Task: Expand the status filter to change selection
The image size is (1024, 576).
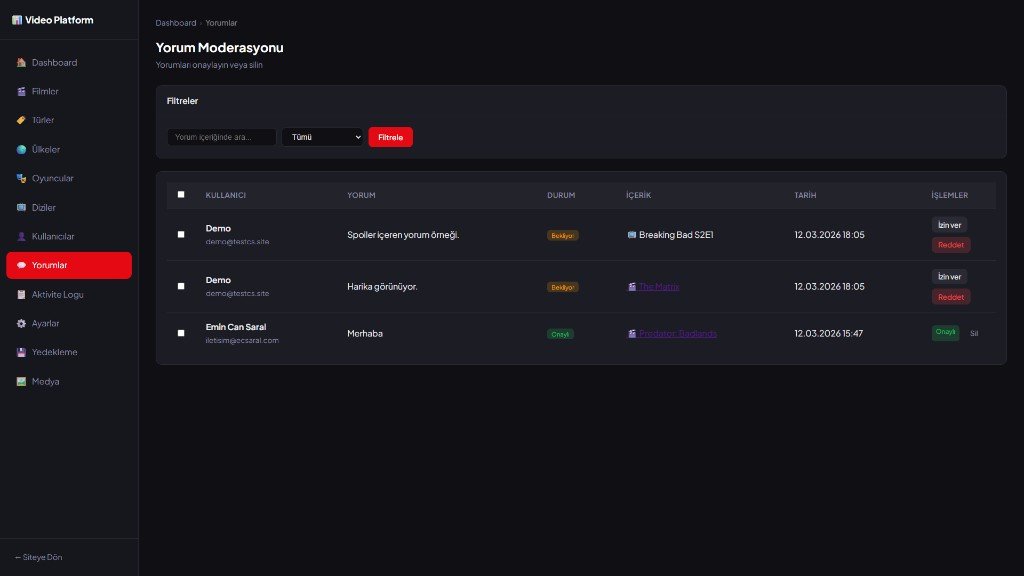Action: [322, 137]
